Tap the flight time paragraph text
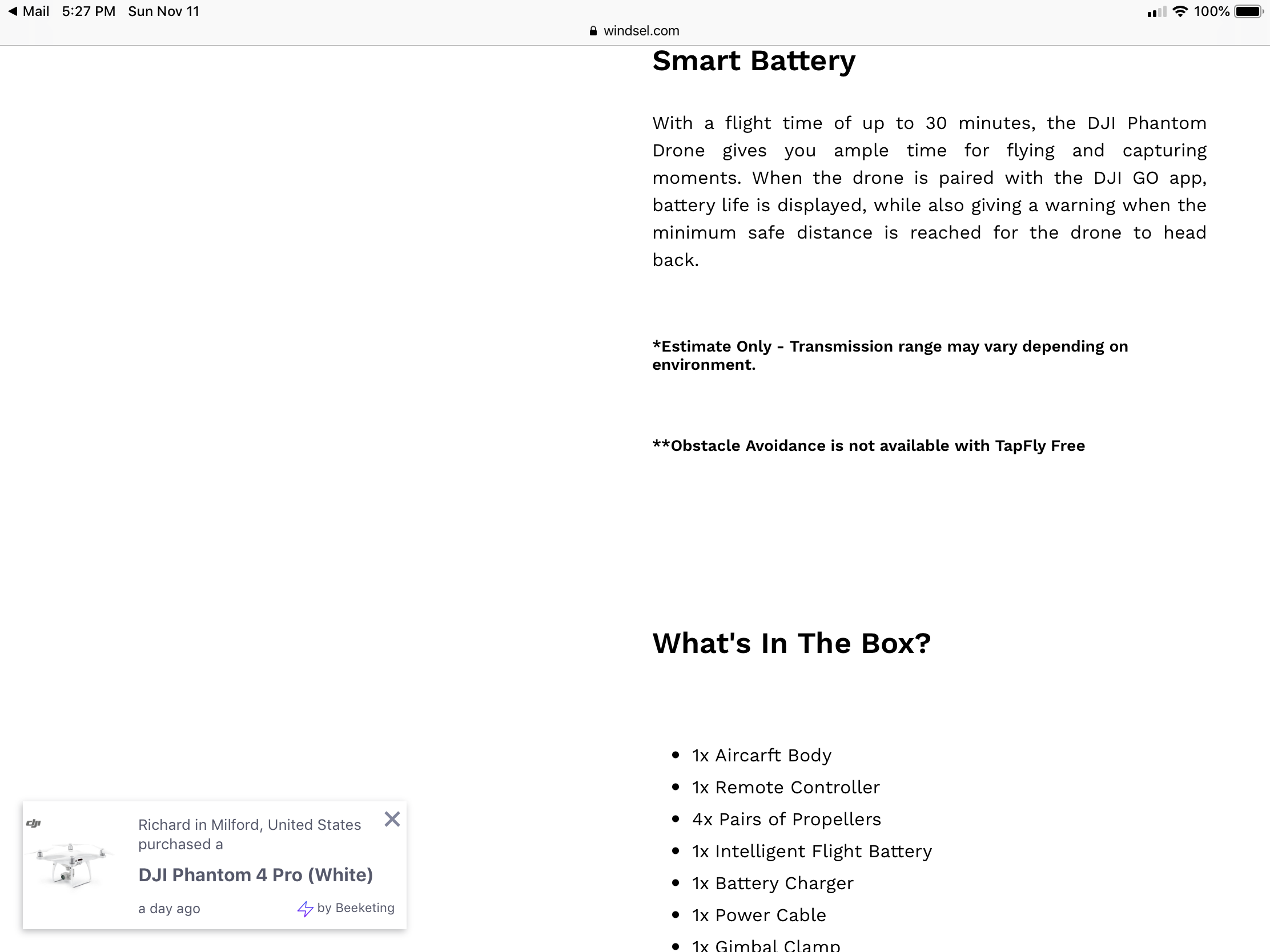Image resolution: width=1270 pixels, height=952 pixels. [929, 192]
